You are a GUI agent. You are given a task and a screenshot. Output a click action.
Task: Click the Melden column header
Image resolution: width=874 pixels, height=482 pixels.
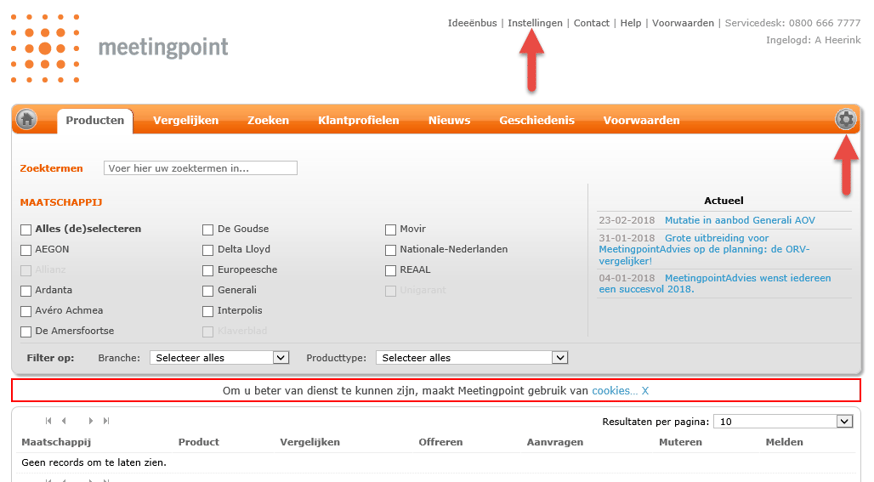pyautogui.click(x=784, y=442)
